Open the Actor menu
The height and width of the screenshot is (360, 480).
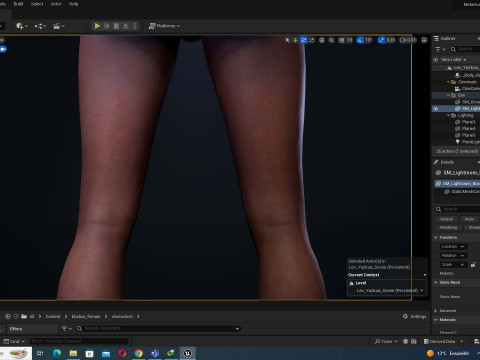click(56, 4)
